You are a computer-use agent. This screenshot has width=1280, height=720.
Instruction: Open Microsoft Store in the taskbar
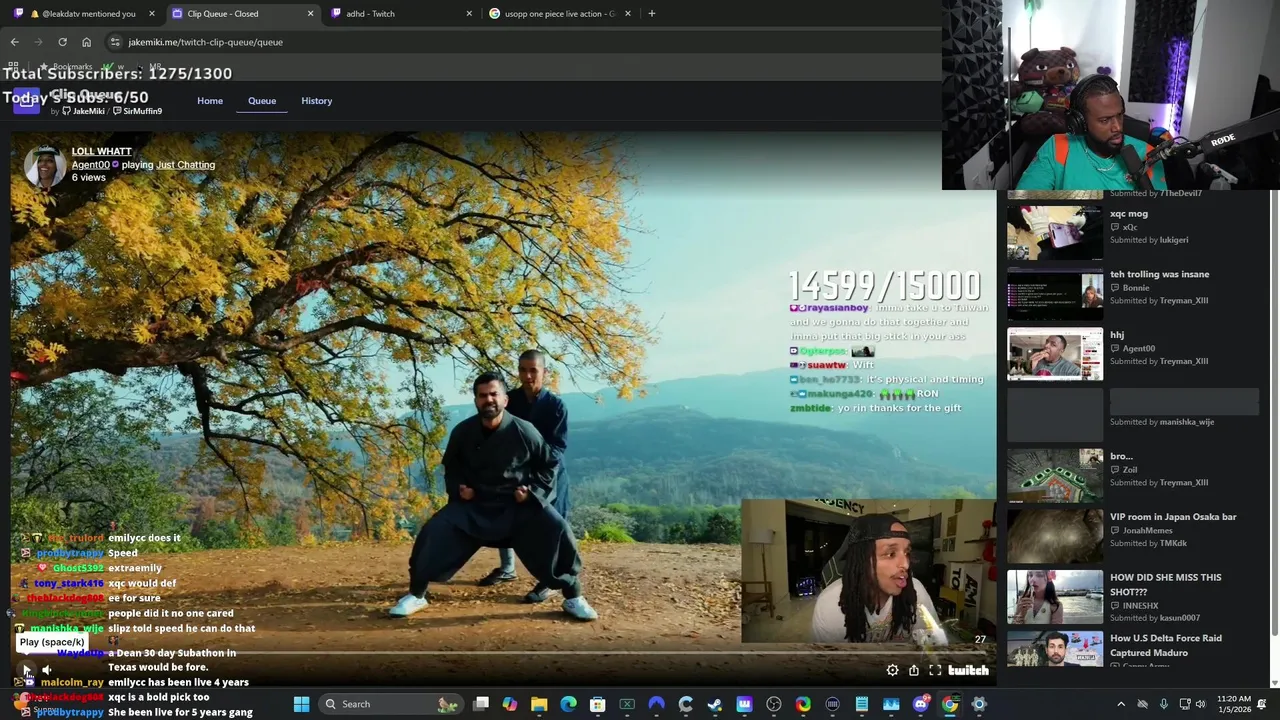click(x=598, y=704)
